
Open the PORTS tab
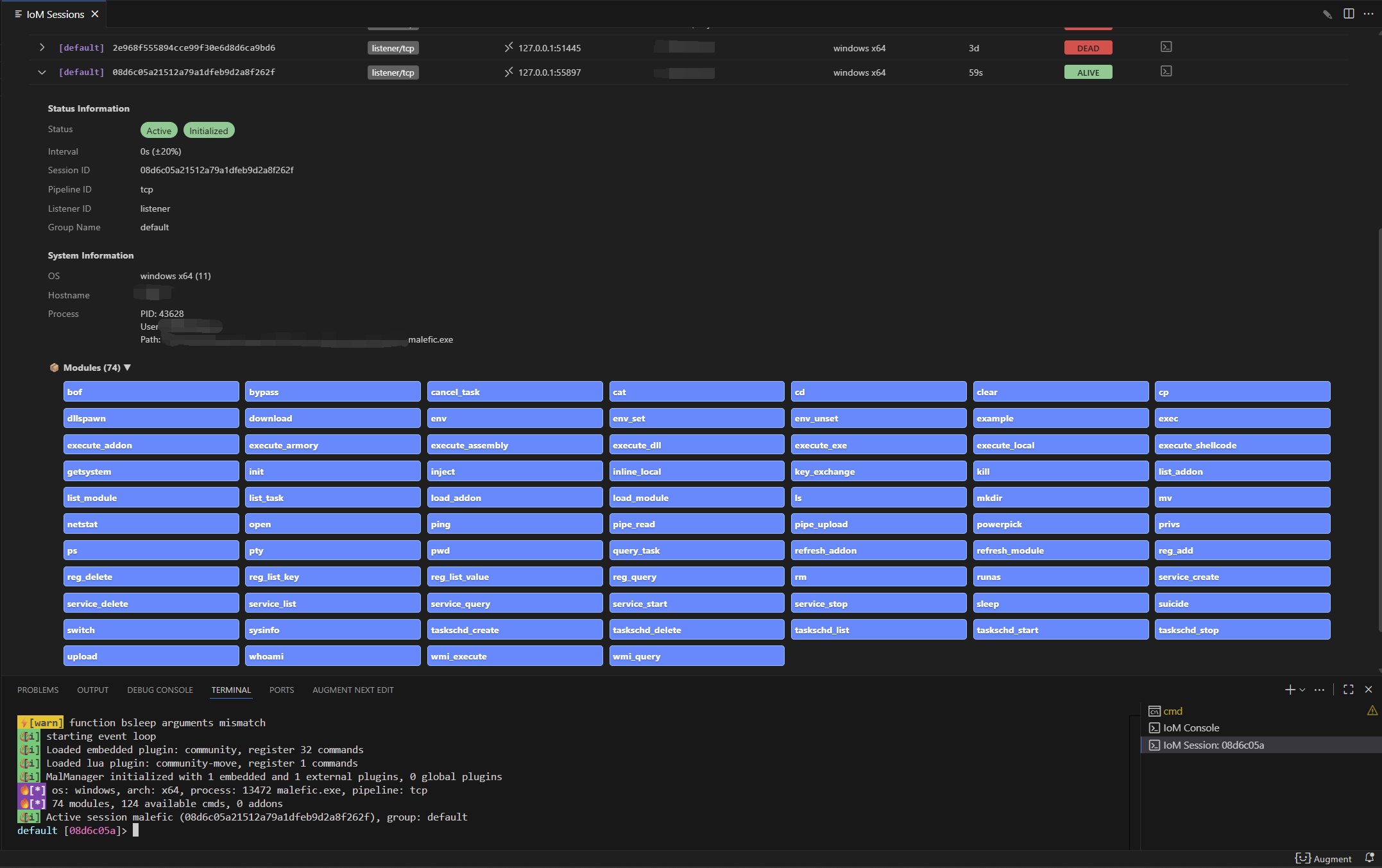click(x=282, y=690)
